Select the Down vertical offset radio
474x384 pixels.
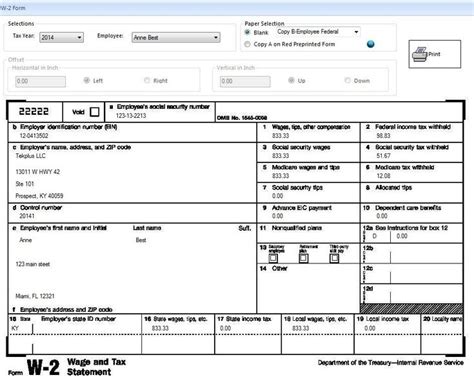[348, 80]
